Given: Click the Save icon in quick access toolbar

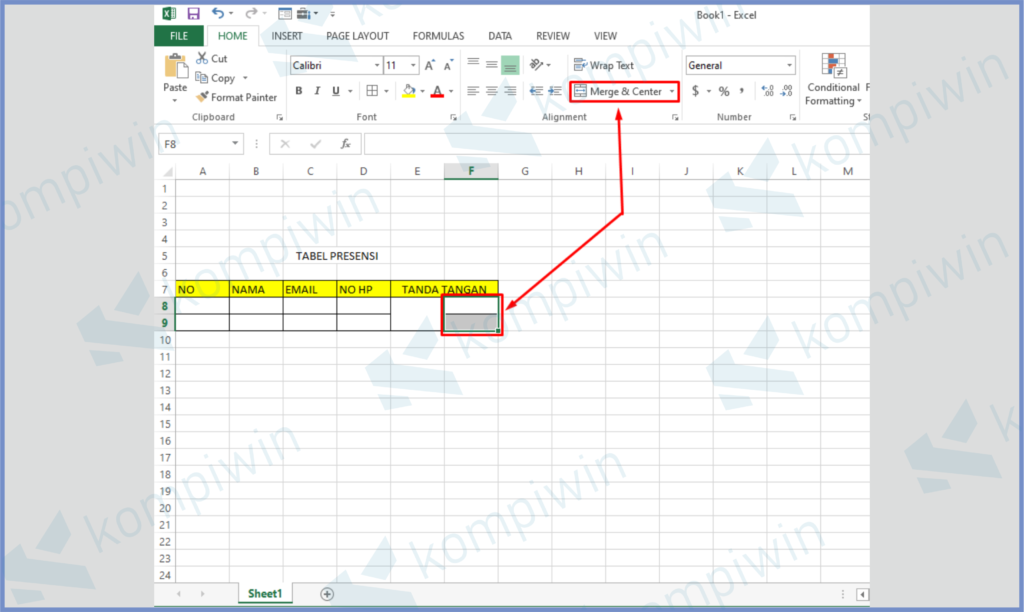Looking at the screenshot, I should (193, 14).
